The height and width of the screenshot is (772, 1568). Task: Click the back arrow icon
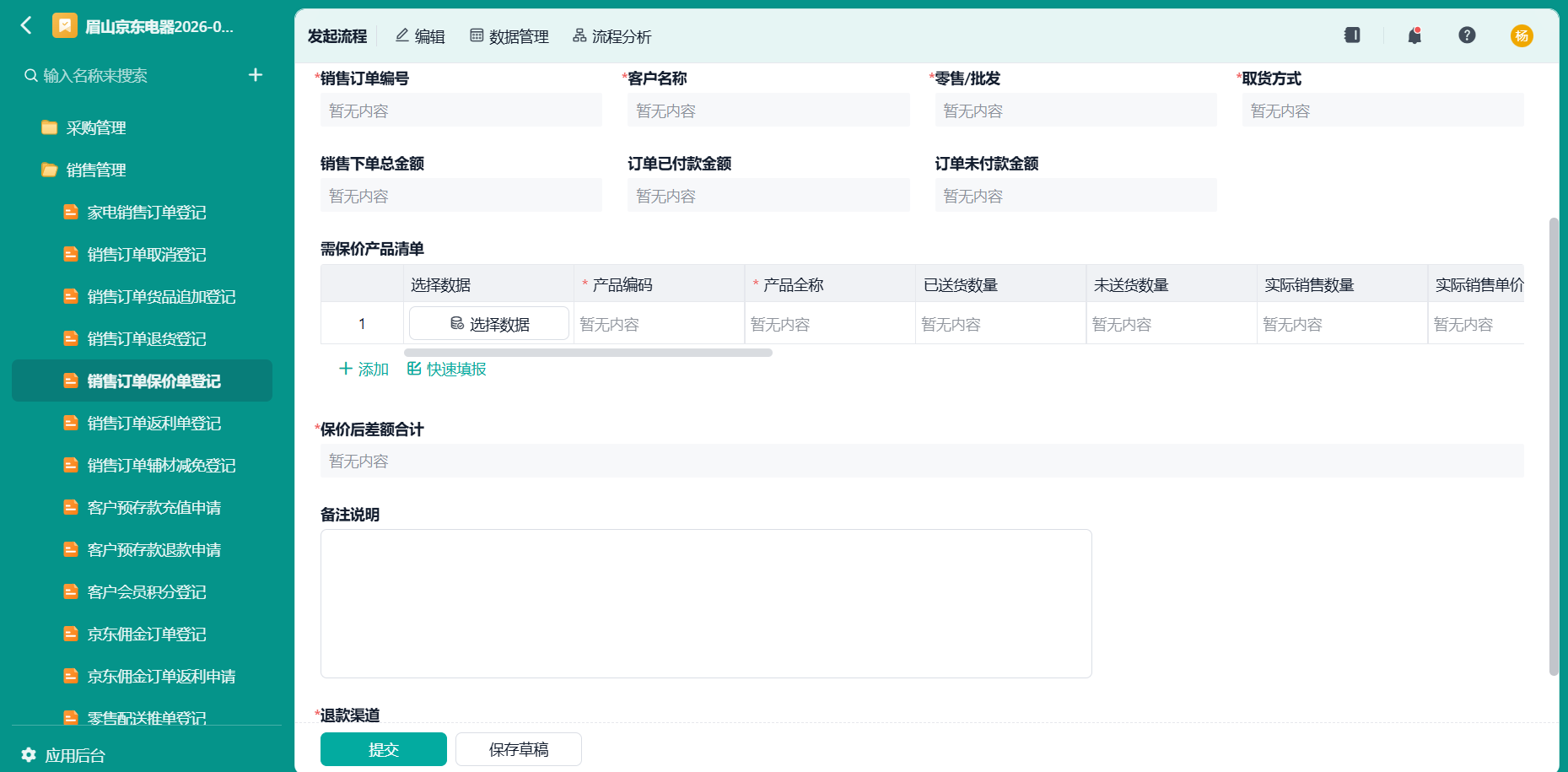[x=26, y=25]
